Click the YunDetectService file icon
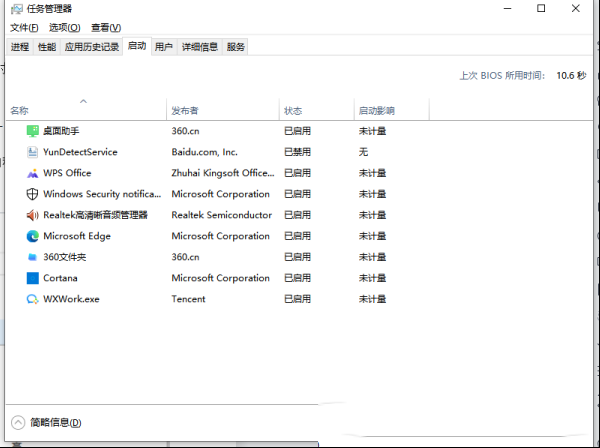 [x=33, y=152]
